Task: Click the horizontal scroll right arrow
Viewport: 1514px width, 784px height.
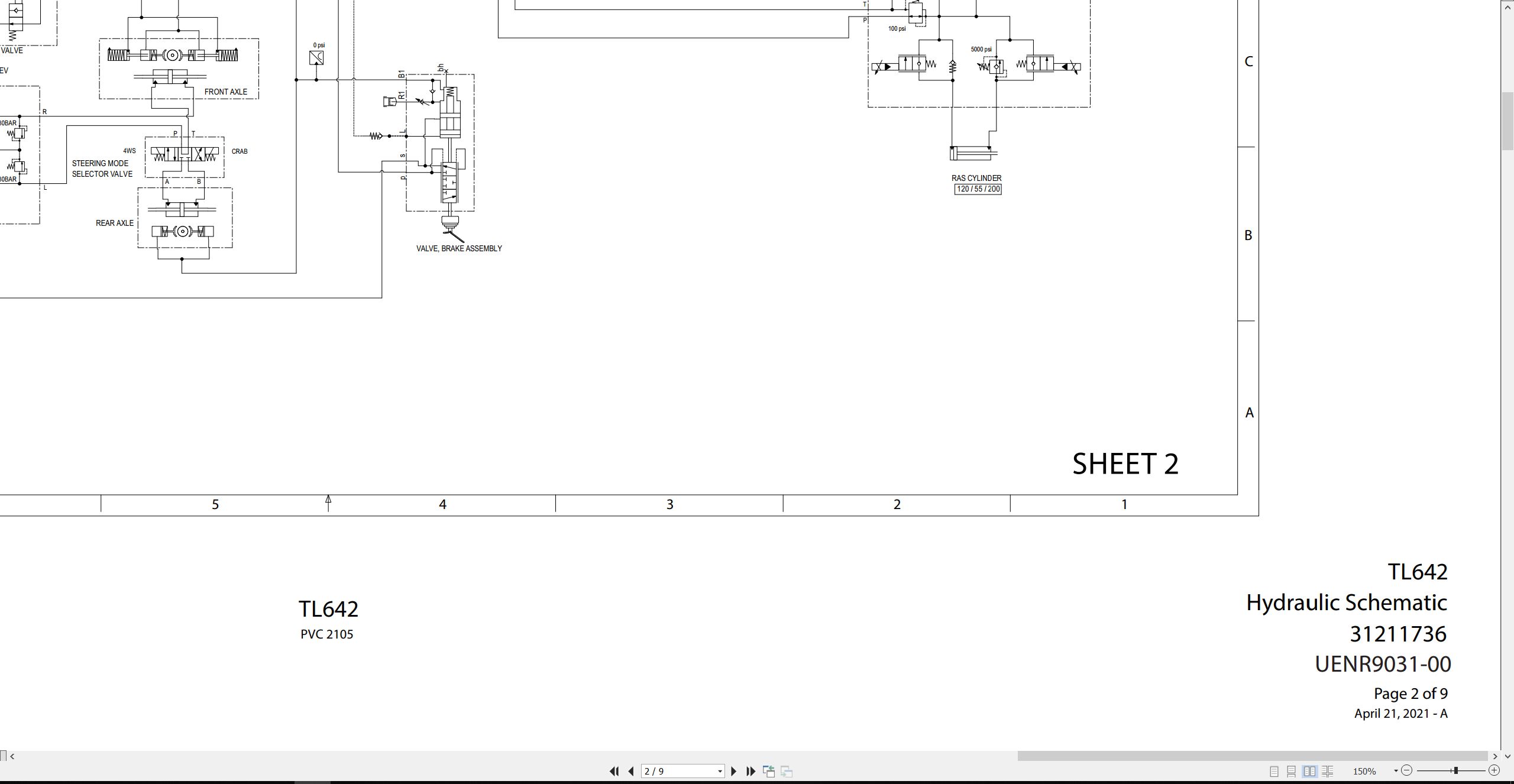Action: (1495, 756)
